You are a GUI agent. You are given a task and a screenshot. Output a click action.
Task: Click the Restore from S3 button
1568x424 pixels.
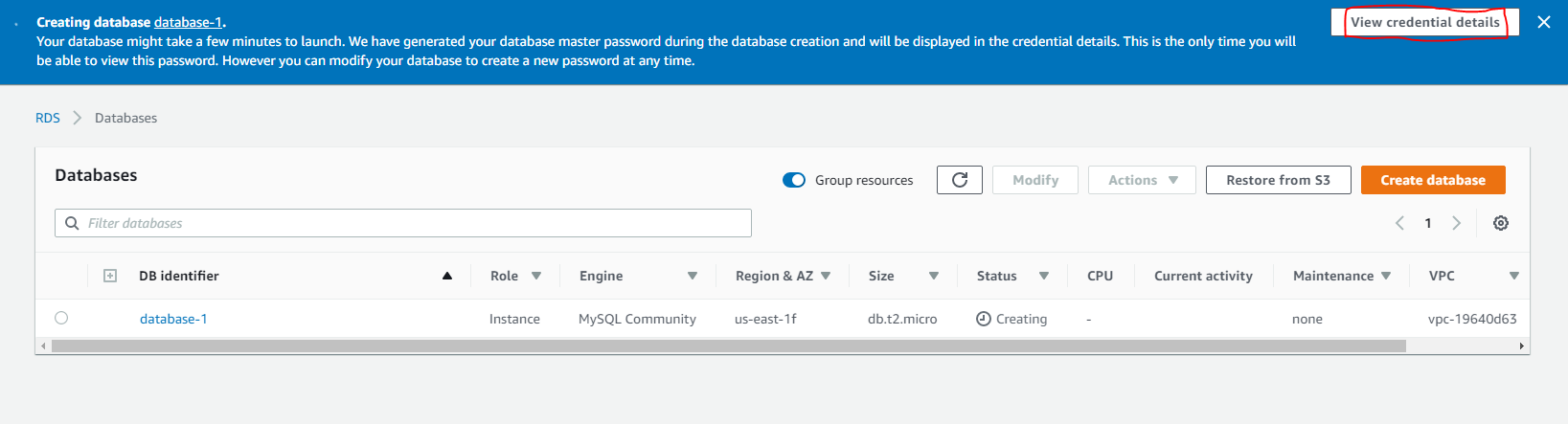point(1278,180)
